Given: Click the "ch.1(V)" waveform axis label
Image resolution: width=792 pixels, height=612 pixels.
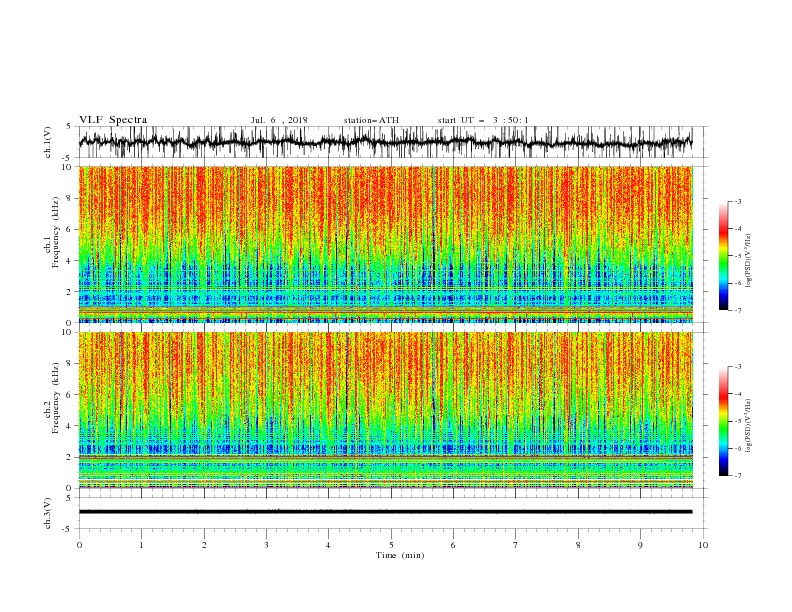Looking at the screenshot, I should [48, 142].
